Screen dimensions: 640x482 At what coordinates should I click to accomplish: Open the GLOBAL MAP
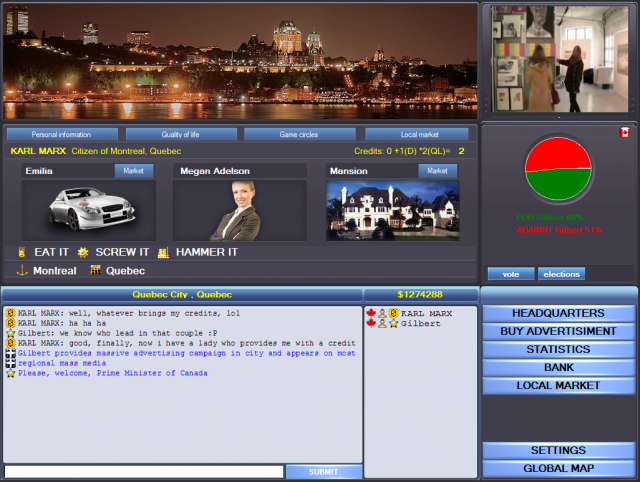tap(558, 468)
